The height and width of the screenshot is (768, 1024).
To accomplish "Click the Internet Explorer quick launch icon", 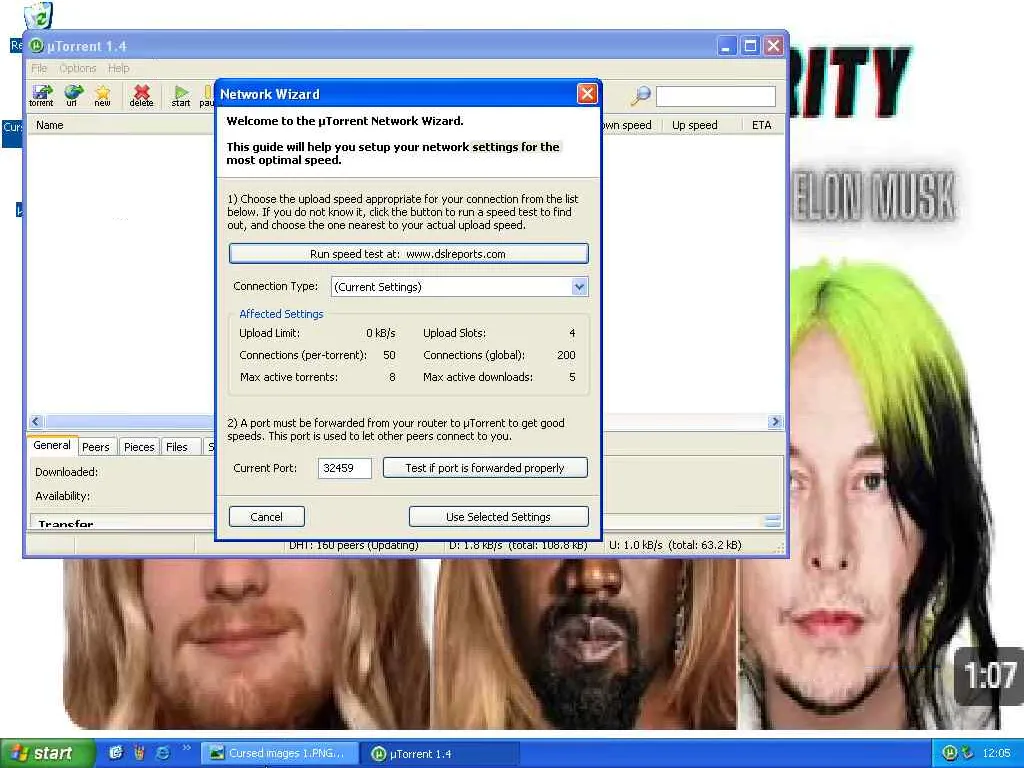I will 163,753.
